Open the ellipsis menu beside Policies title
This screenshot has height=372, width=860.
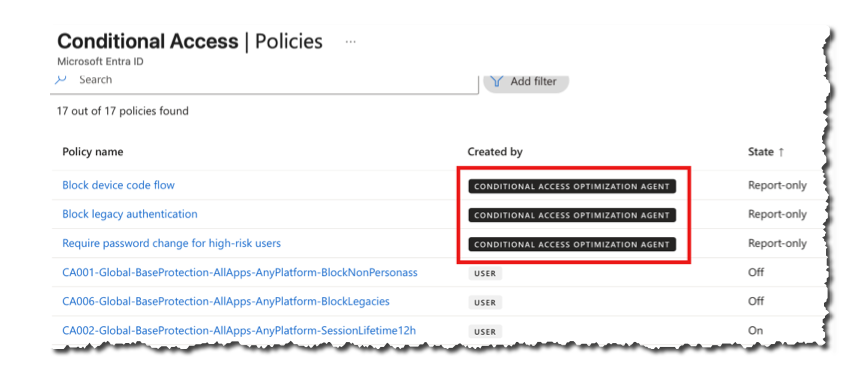(350, 42)
